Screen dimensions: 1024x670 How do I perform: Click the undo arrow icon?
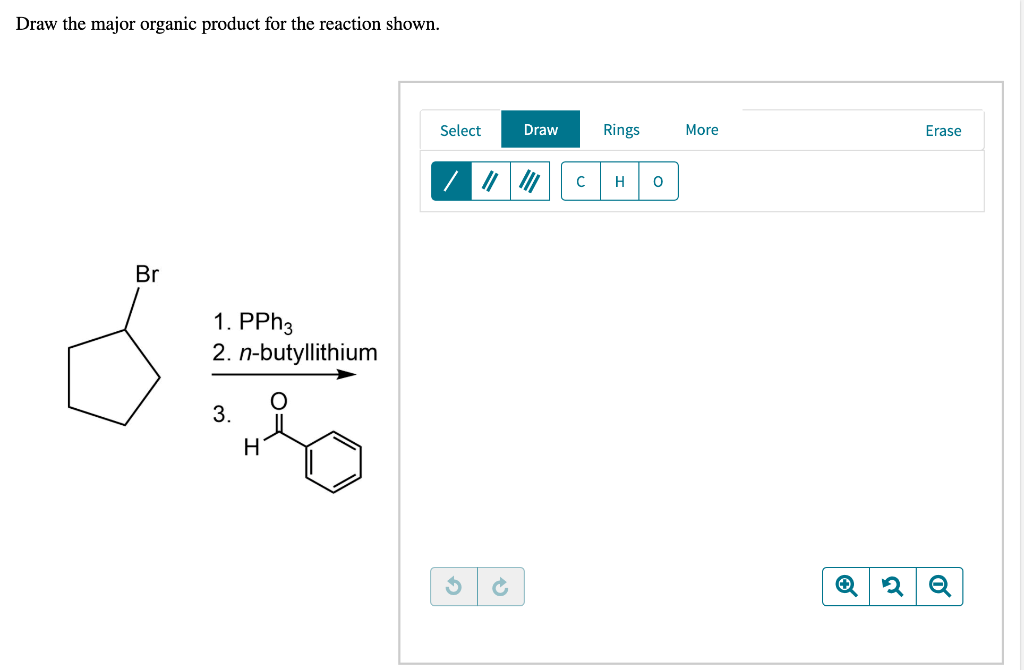[454, 586]
